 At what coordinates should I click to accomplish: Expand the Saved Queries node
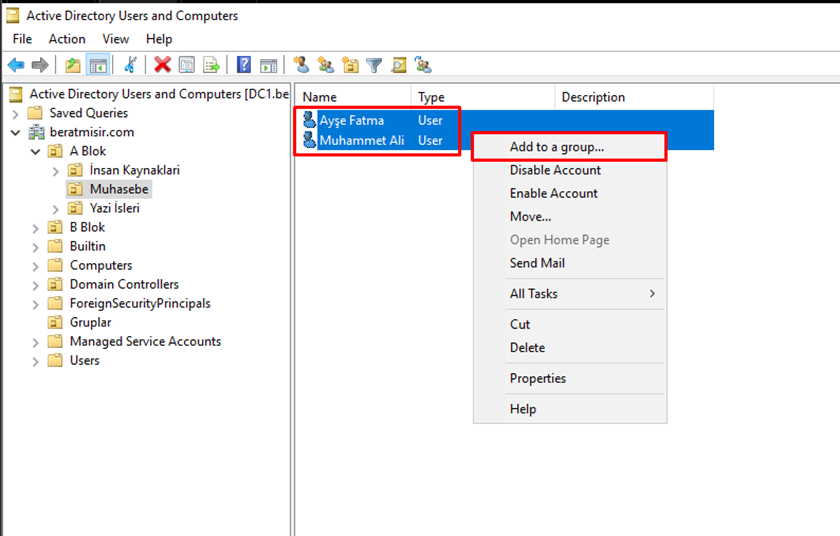point(16,113)
